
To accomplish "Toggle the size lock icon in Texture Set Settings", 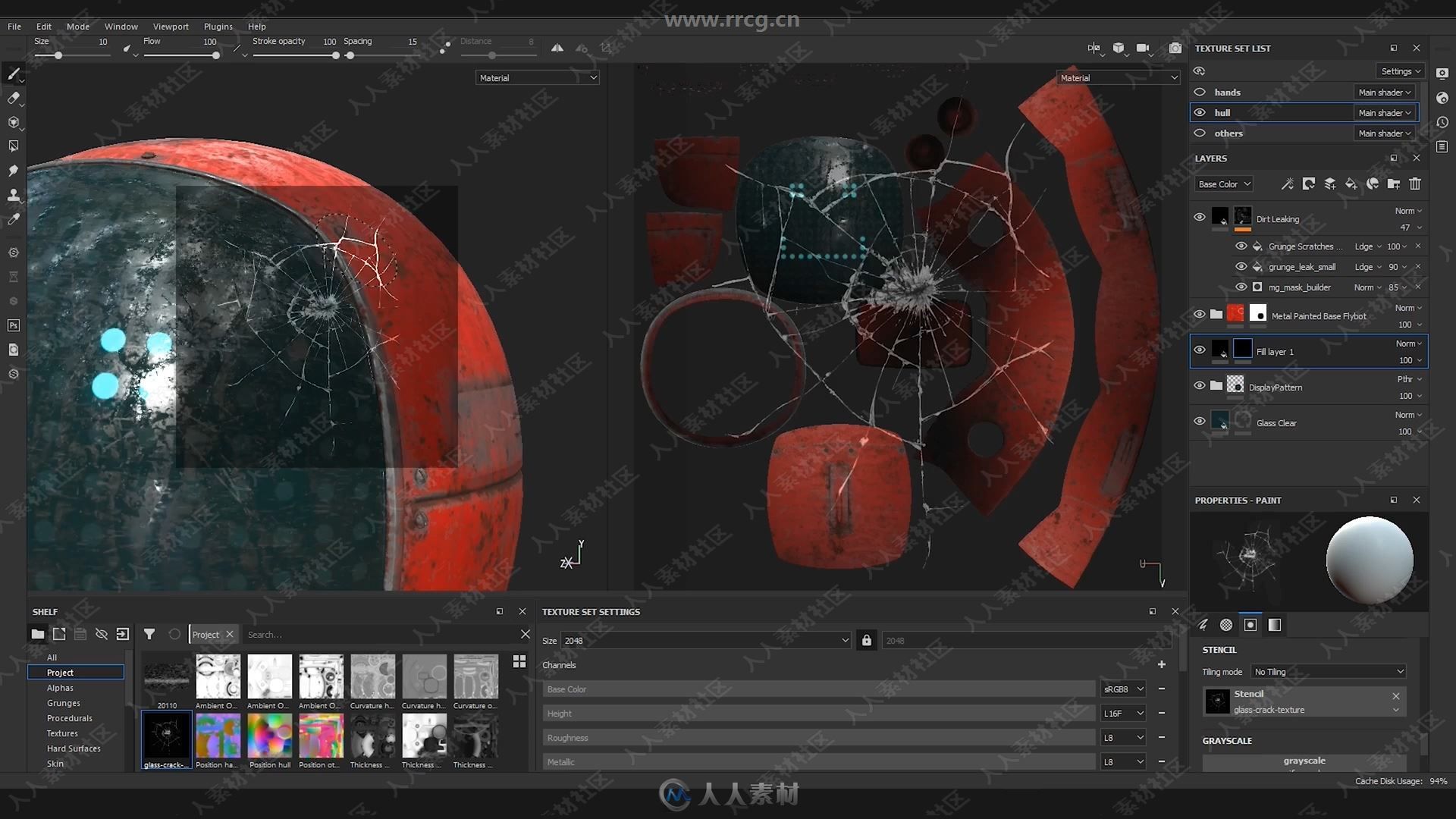I will click(x=866, y=641).
